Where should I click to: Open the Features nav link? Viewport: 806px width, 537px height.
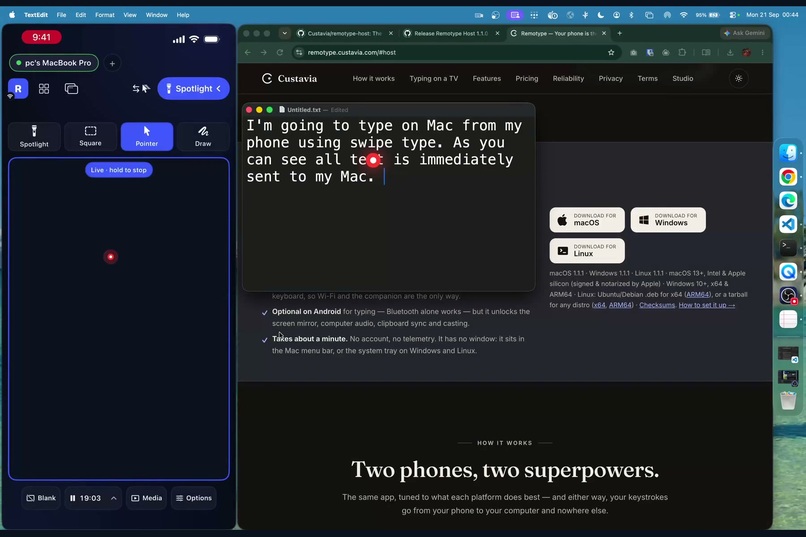(x=487, y=79)
